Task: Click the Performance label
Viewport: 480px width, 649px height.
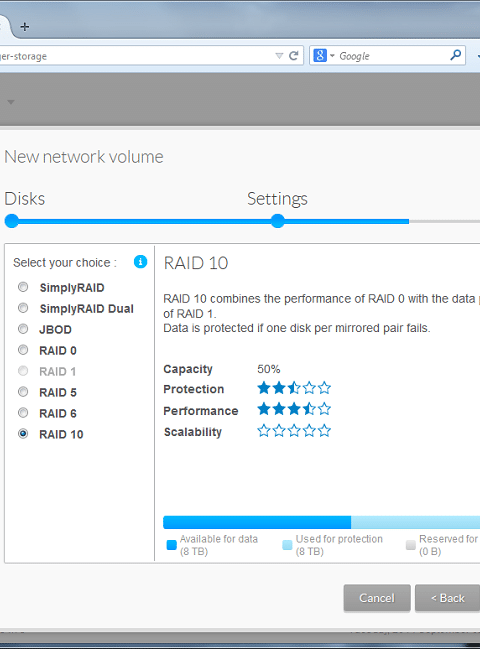Action: 201,411
